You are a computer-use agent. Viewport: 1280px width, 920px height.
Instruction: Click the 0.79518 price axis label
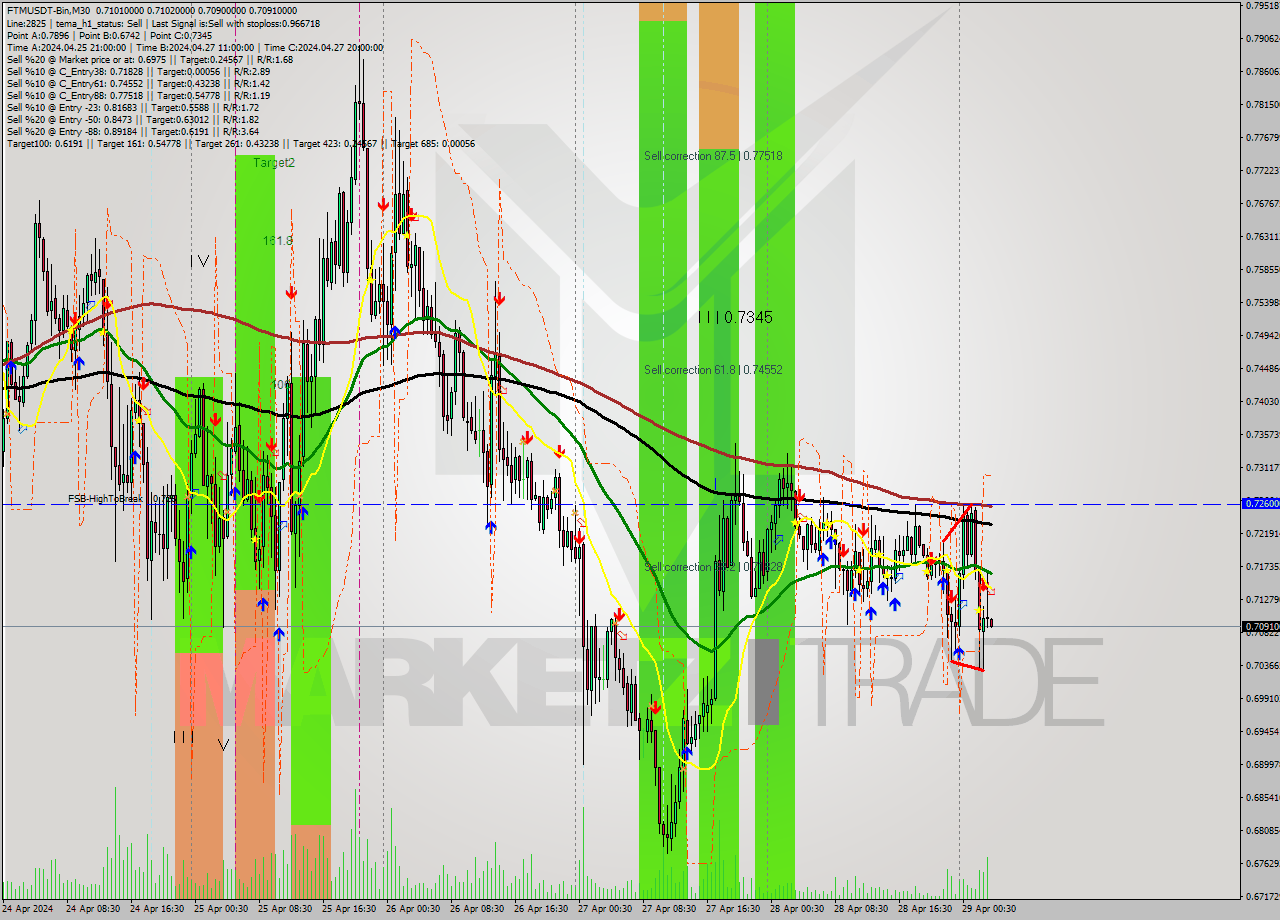click(1262, 5)
